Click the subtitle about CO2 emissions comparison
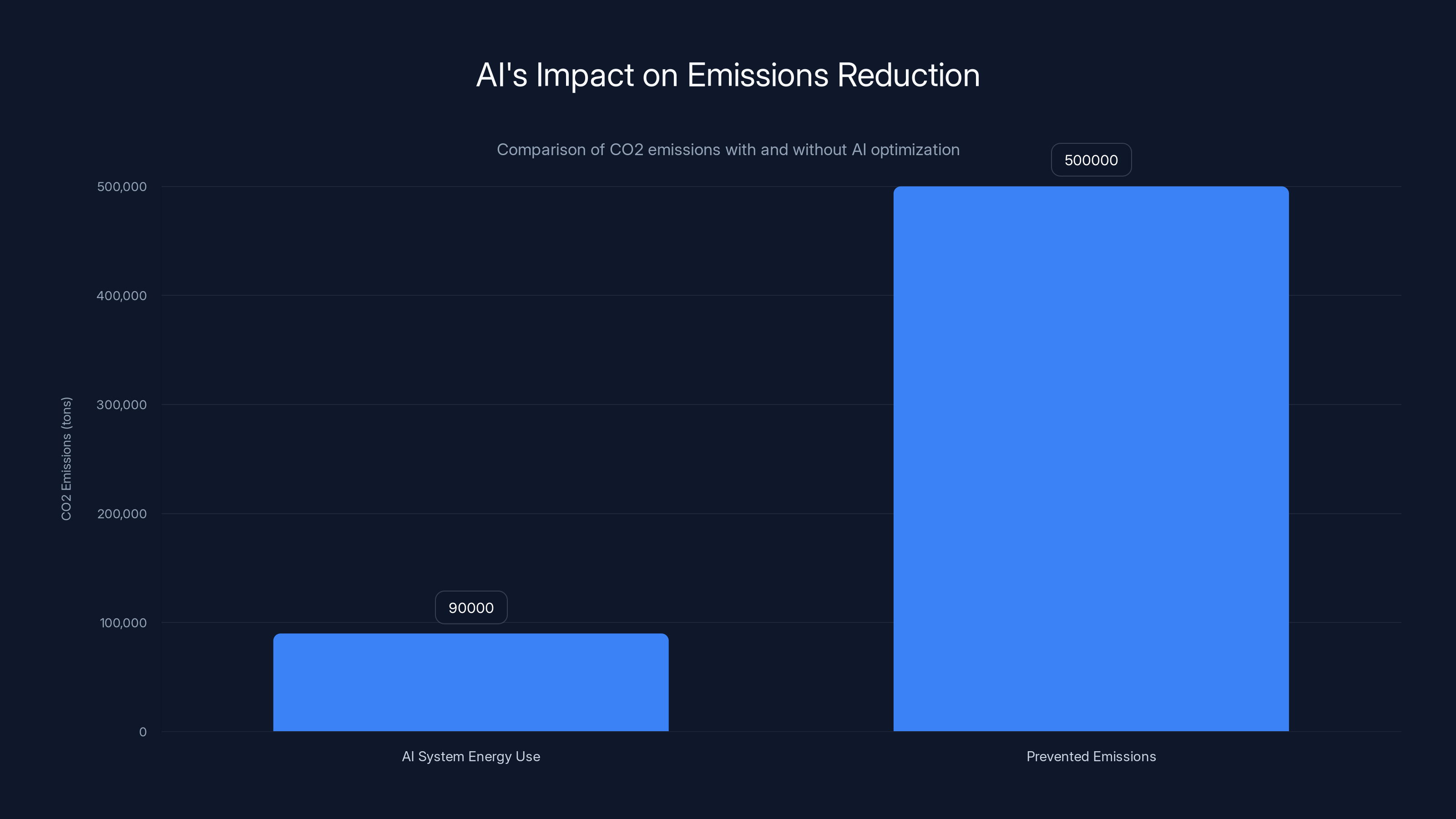Screen dimensions: 1456x819 pos(728,150)
